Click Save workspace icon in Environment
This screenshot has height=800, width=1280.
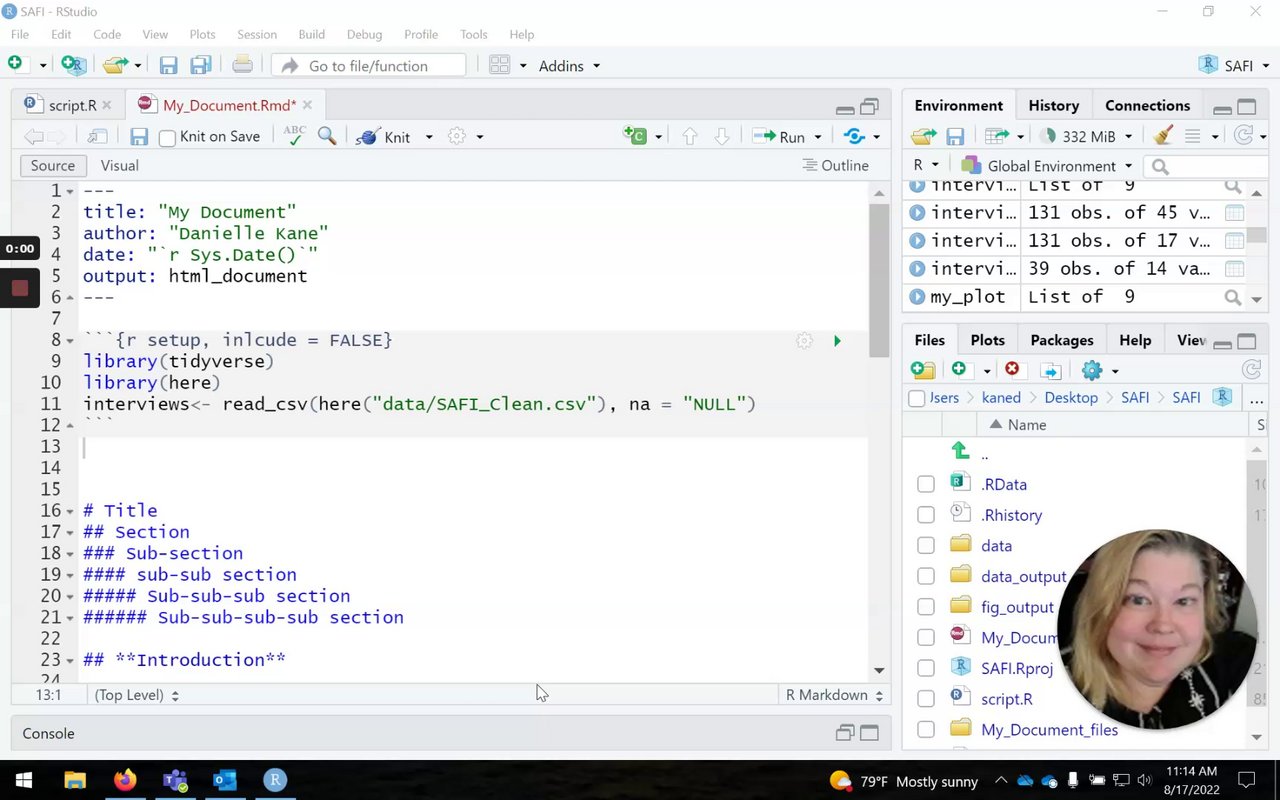pyautogui.click(x=955, y=136)
